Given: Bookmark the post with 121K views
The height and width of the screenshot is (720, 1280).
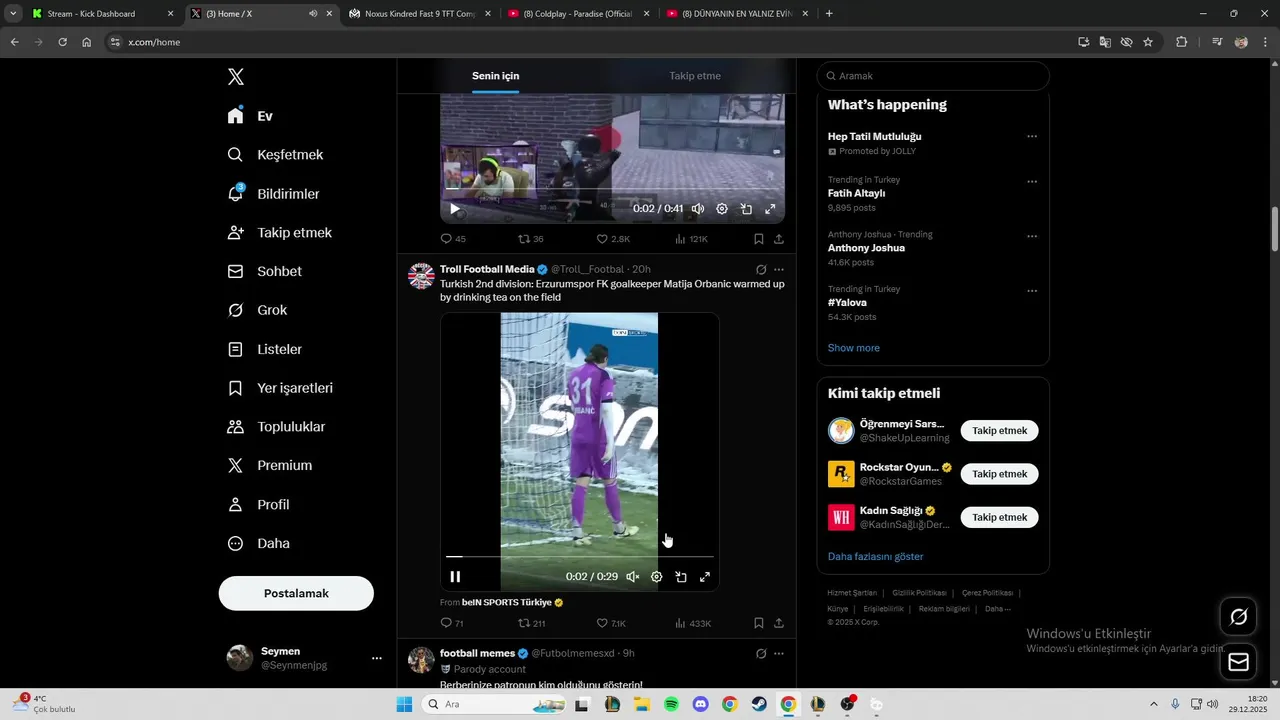Looking at the screenshot, I should pyautogui.click(x=759, y=239).
